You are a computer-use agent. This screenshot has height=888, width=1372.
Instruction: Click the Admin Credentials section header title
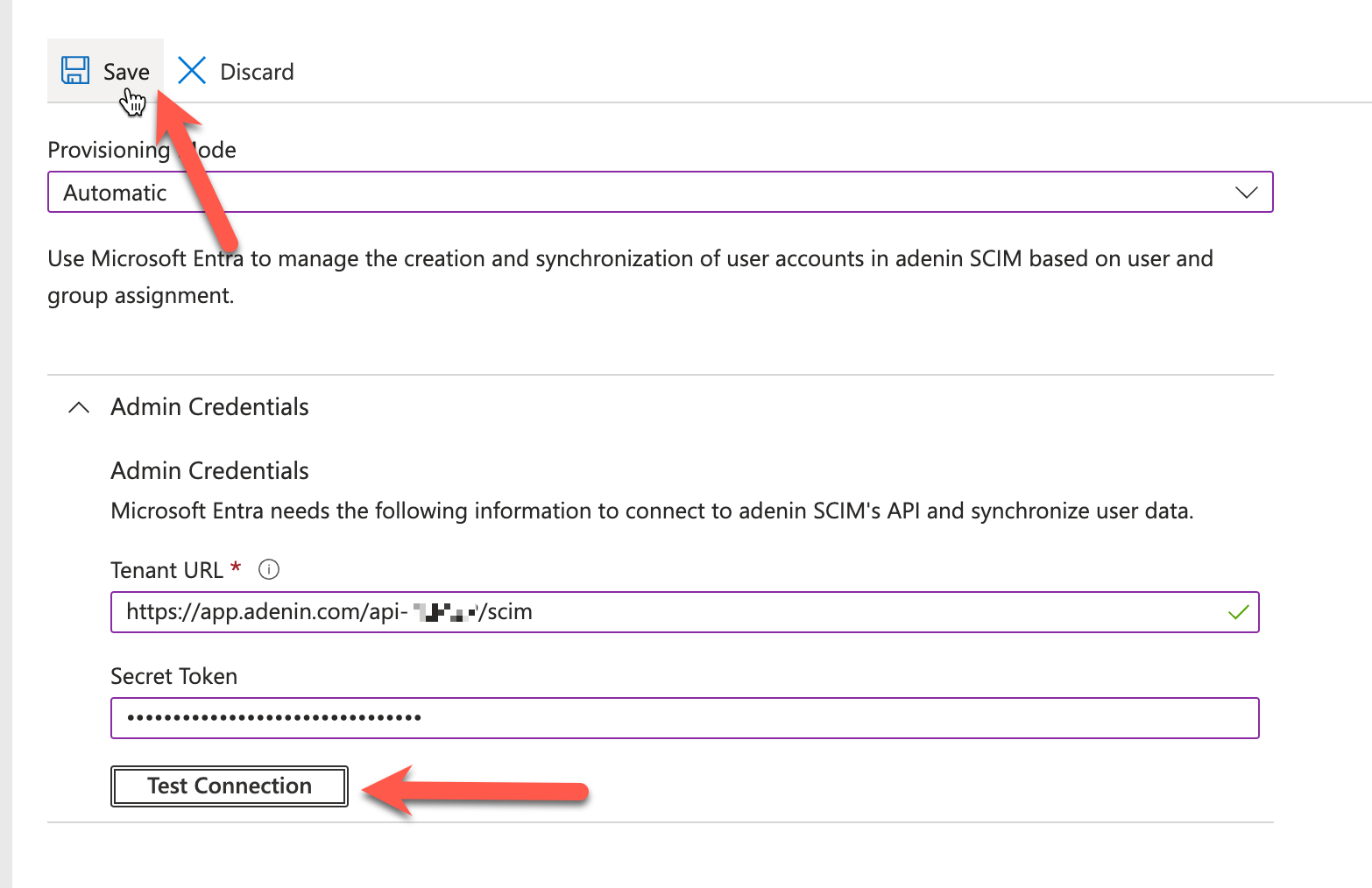pos(209,407)
